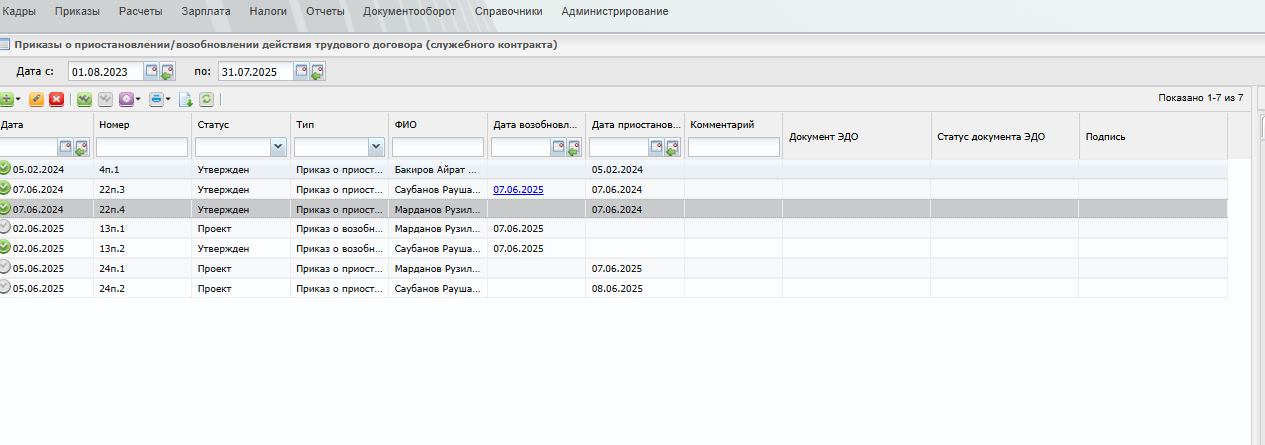Click calendar-arrow icon next to 'Дата с' field
1265x445 pixels.
pos(167,71)
